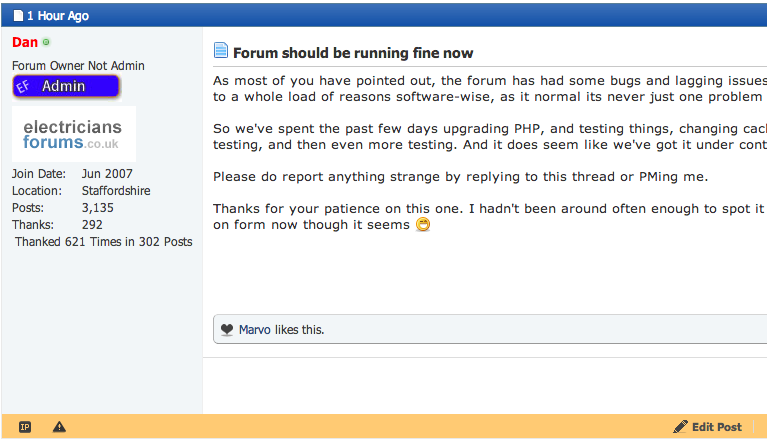The image size is (767, 443).
Task: Click the pencil icon next to Edit Post
Action: 680,427
